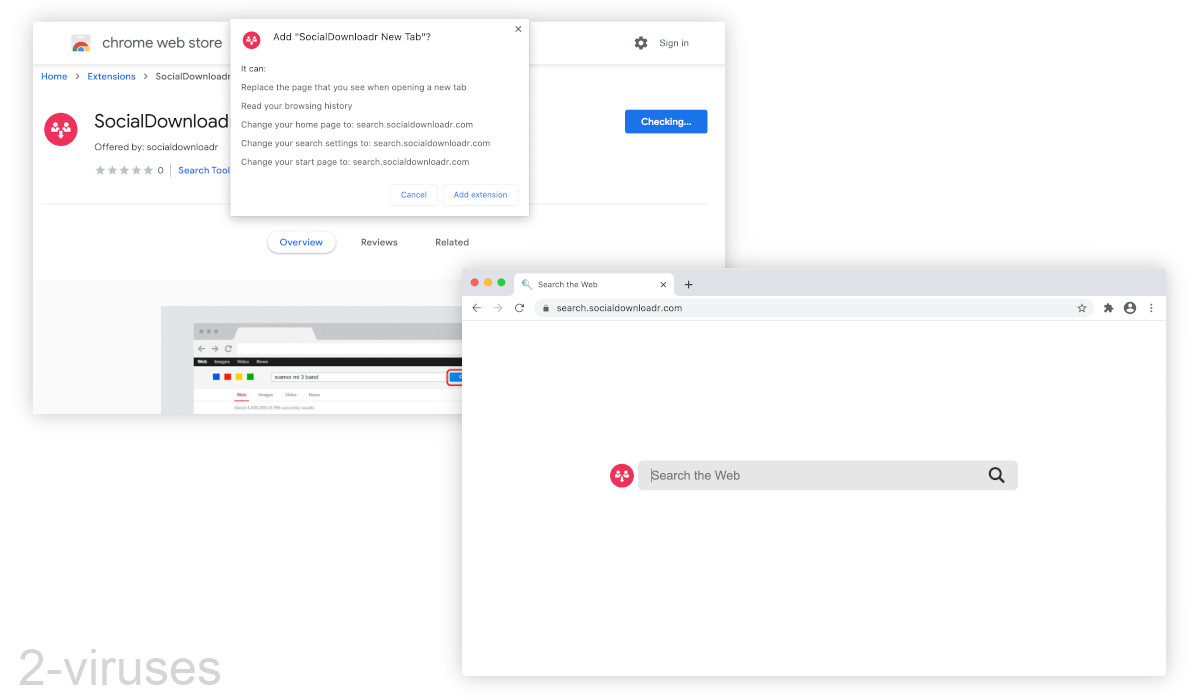The height and width of the screenshot is (700, 1200).
Task: Click the Chrome Web Store rainbow logo
Action: (x=81, y=43)
